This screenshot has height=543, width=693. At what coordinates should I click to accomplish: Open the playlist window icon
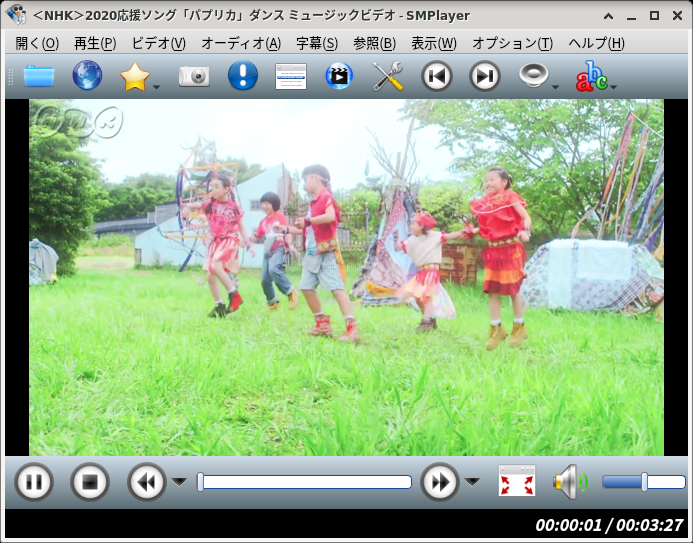point(291,76)
